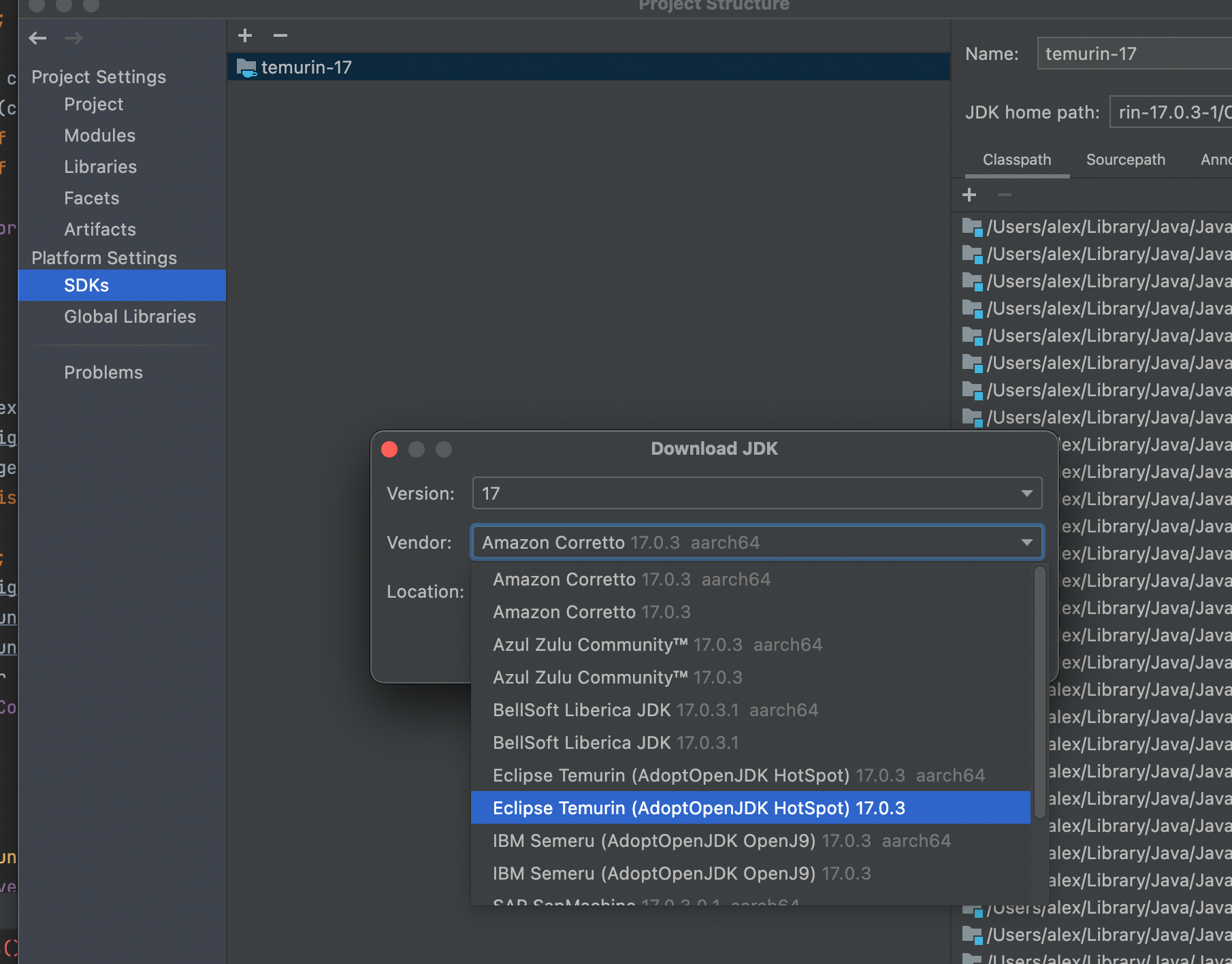Select SDKs under Platform Settings
Viewport: 1232px width, 964px height.
point(122,285)
